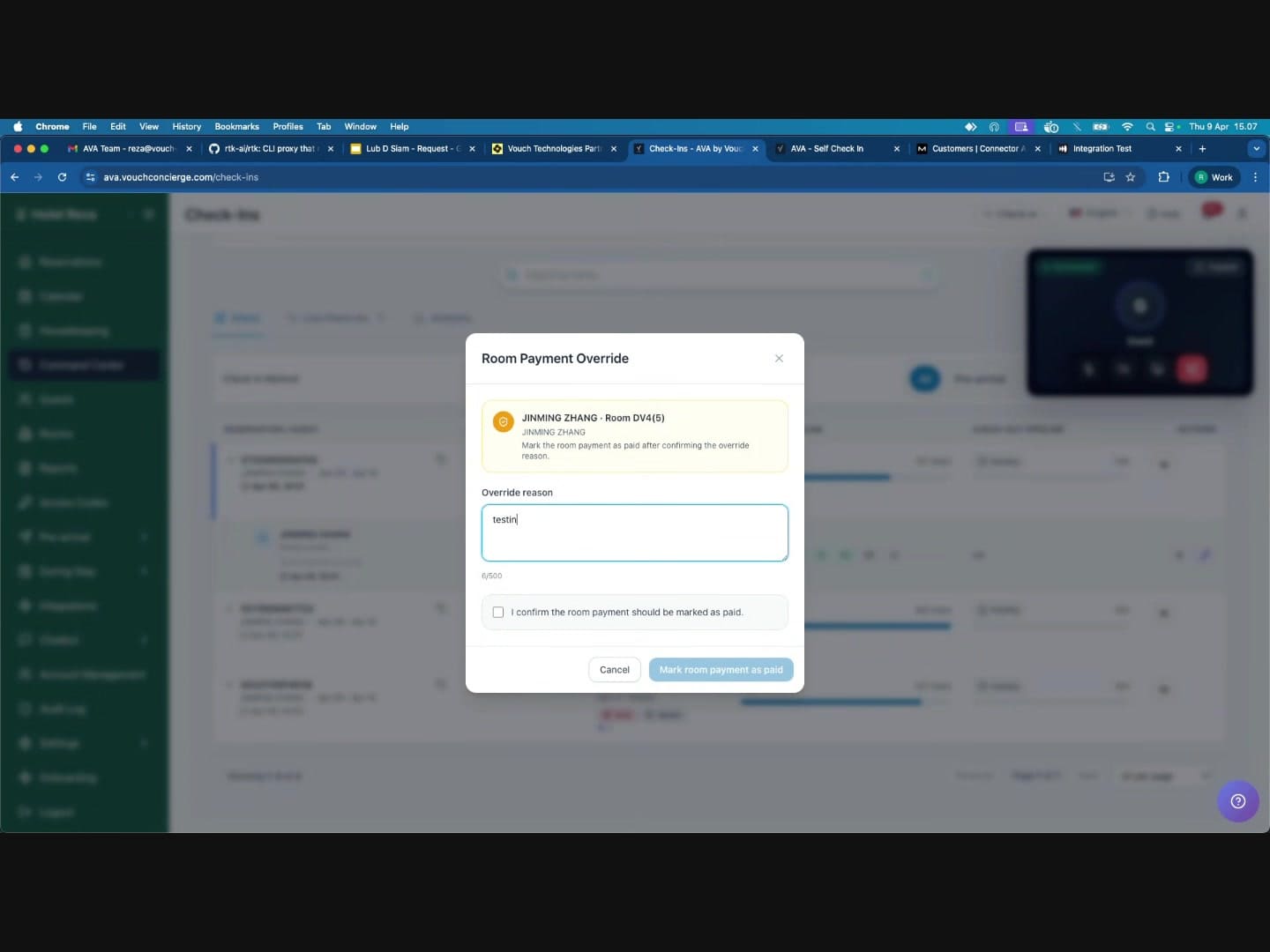Open Integrations from the sidebar

66,606
